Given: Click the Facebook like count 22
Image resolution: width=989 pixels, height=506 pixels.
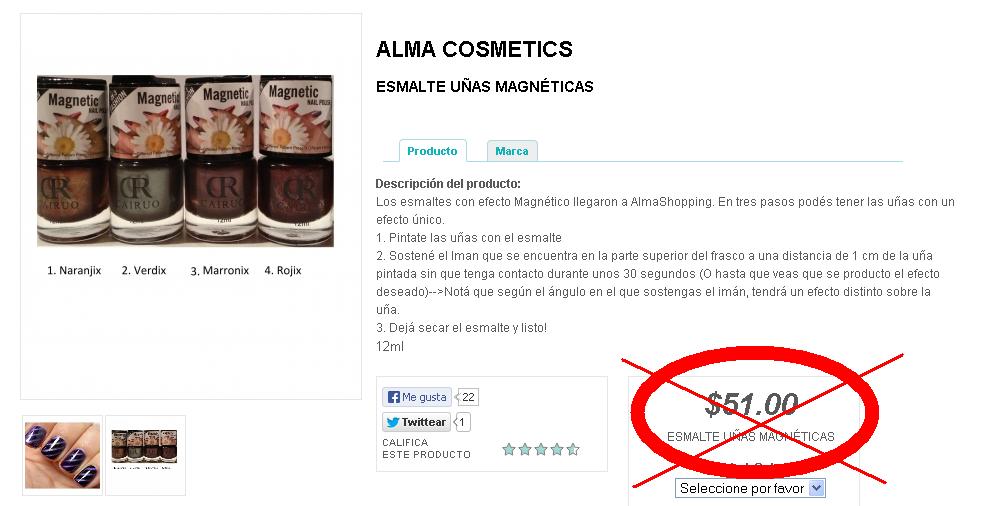Looking at the screenshot, I should click(468, 397).
